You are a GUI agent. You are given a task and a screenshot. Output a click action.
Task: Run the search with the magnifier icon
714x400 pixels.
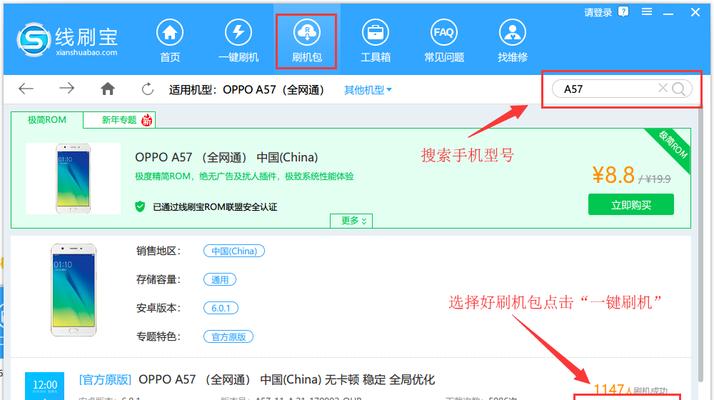point(678,88)
